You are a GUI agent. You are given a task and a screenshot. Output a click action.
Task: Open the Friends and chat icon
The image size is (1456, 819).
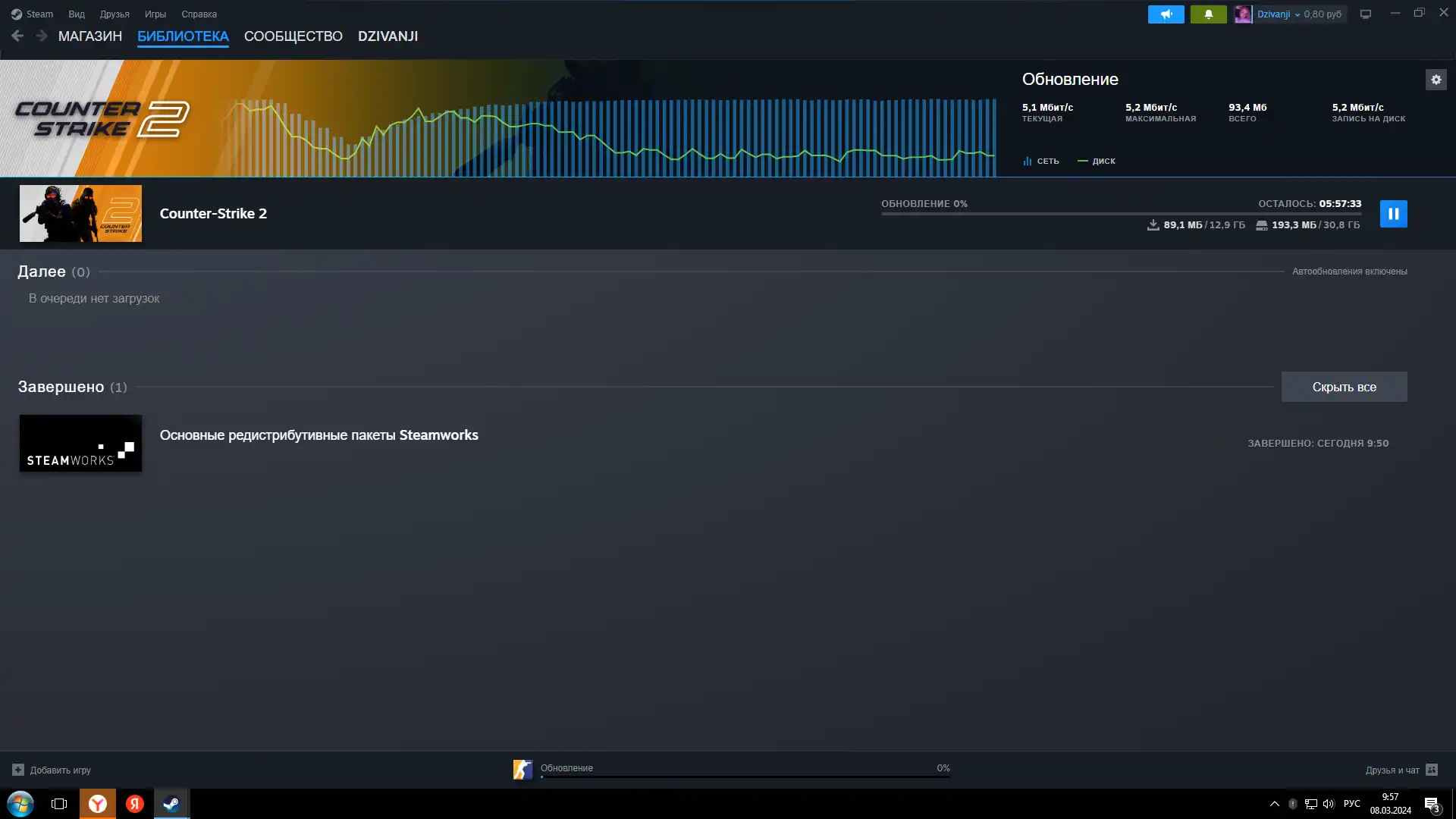pyautogui.click(x=1432, y=770)
